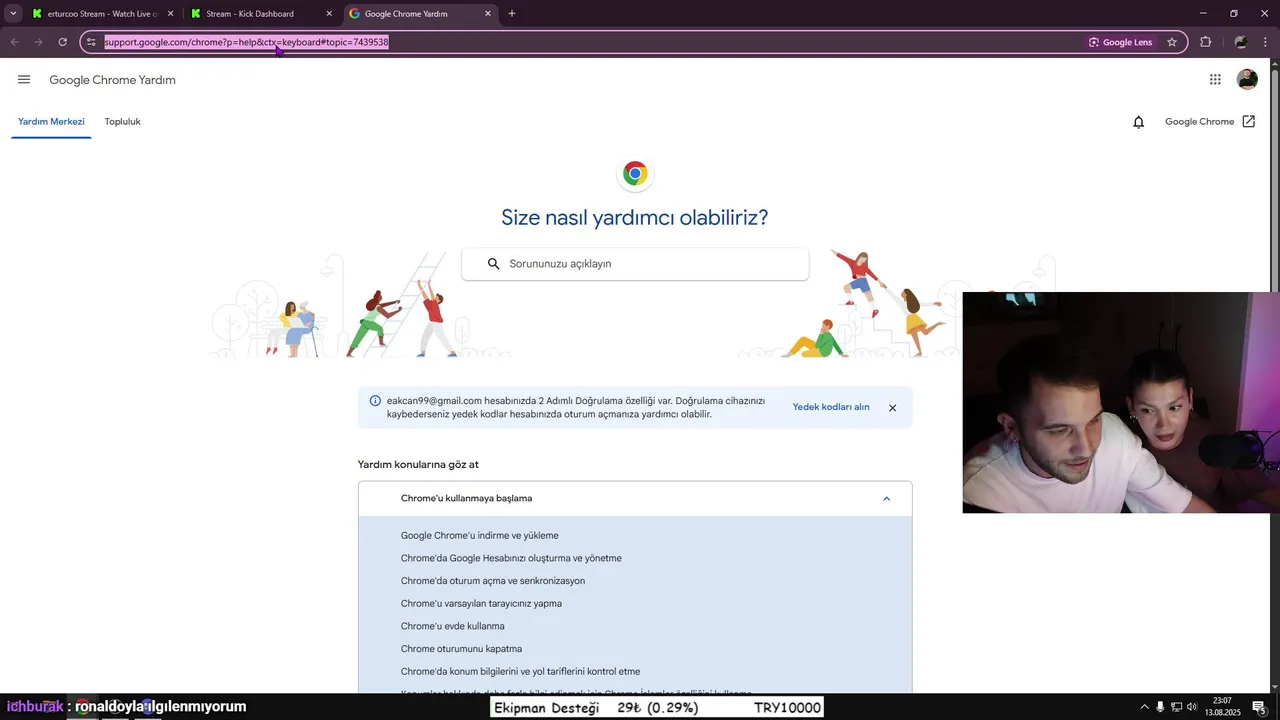This screenshot has height=720, width=1280.
Task: Click the microphone tray icon
Action: (x=1160, y=707)
